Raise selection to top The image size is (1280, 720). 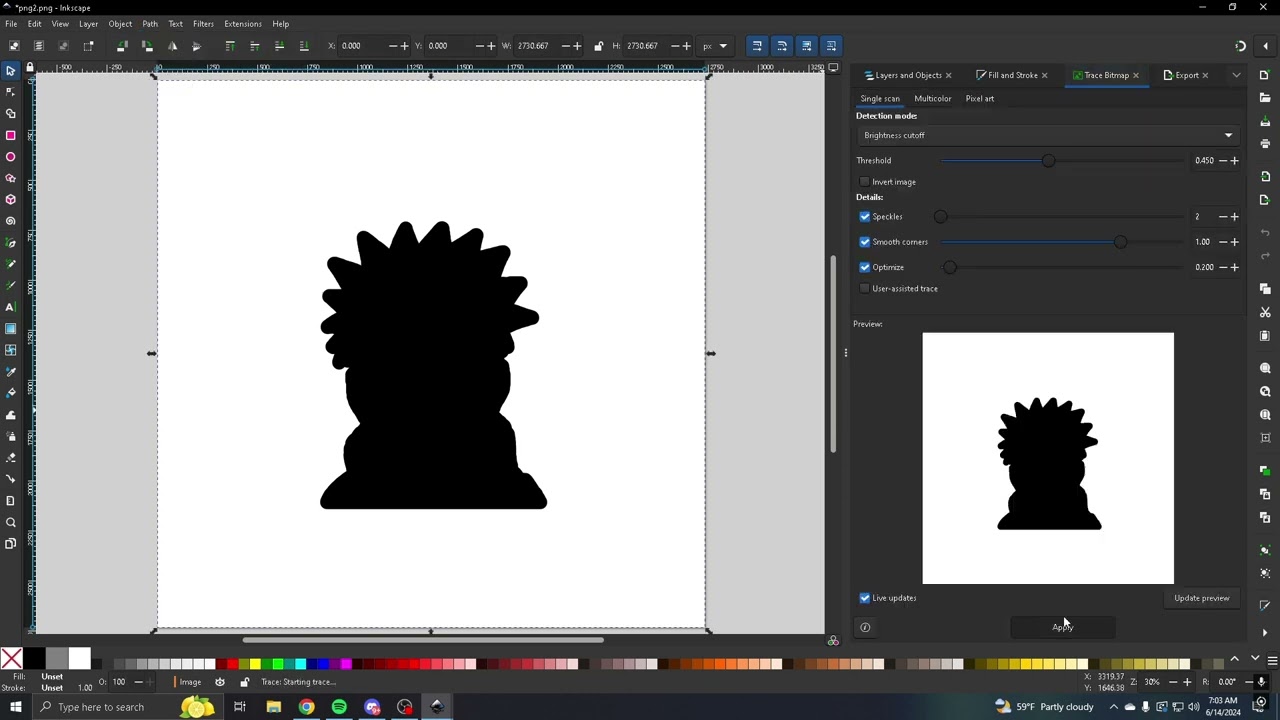click(230, 46)
